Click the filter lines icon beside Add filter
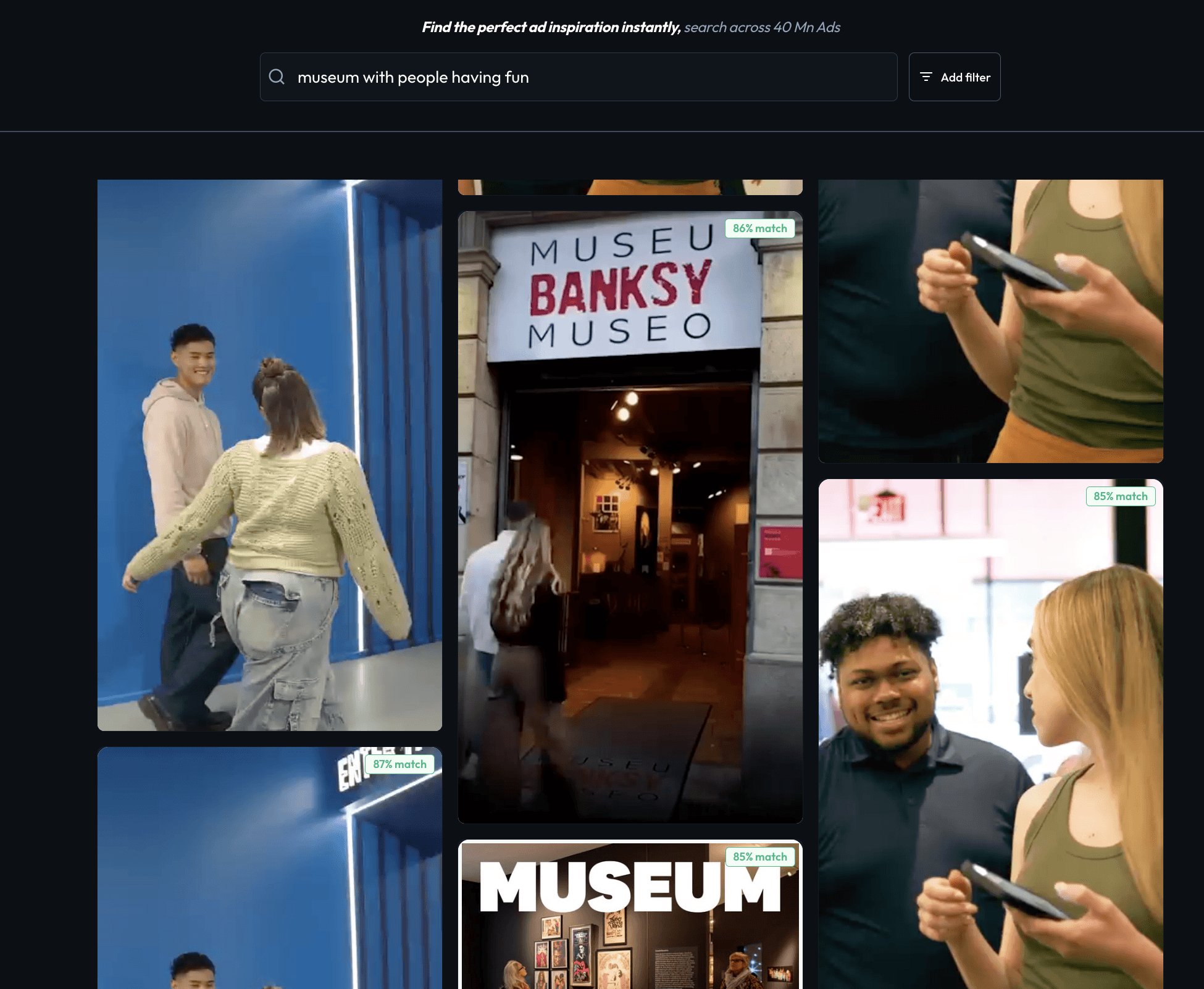Viewport: 1204px width, 989px height. pyautogui.click(x=926, y=77)
